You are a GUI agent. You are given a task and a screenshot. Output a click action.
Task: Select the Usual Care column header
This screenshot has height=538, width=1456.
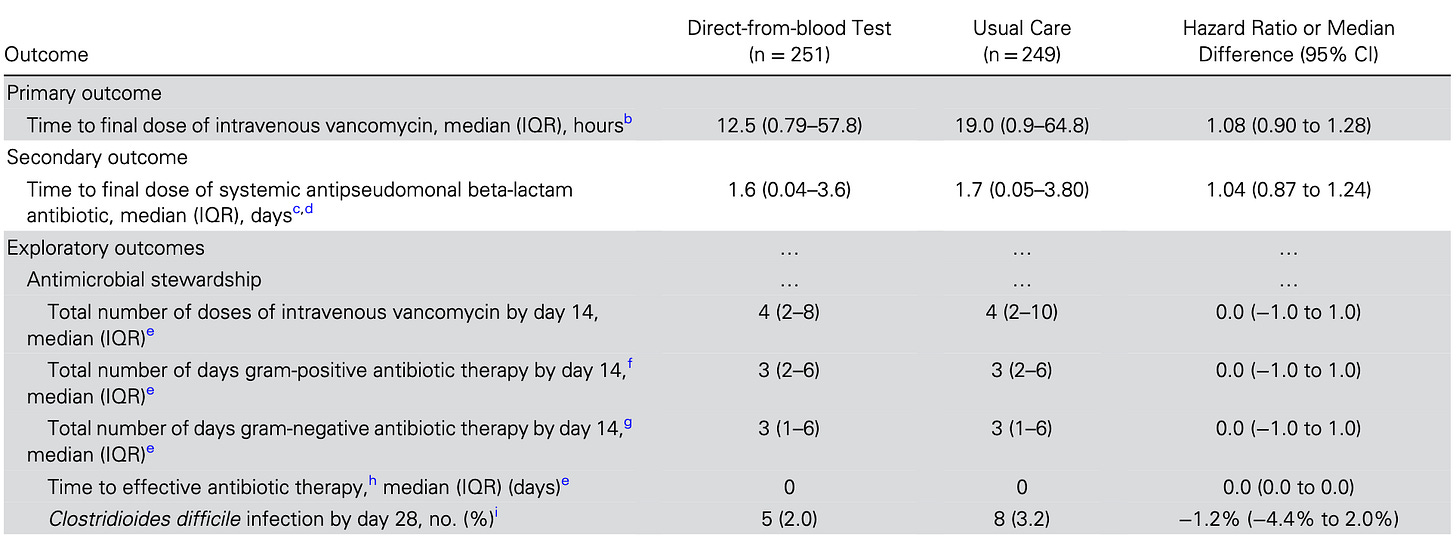pos(1021,41)
